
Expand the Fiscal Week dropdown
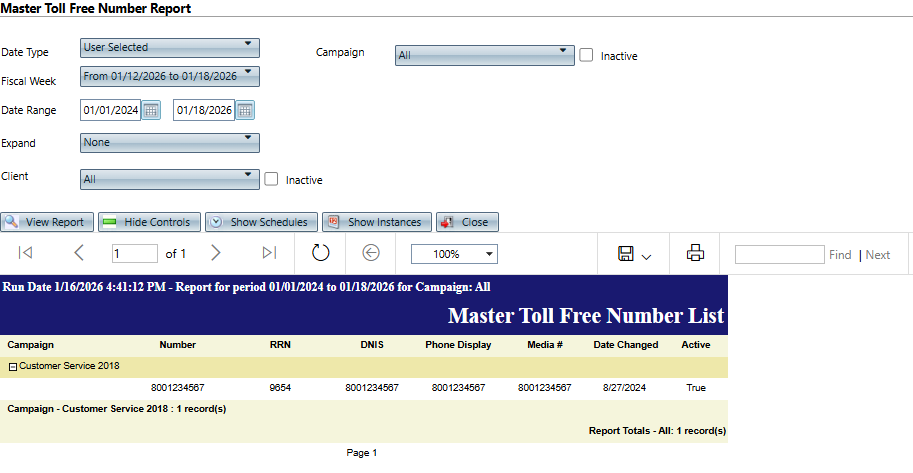[x=169, y=76]
